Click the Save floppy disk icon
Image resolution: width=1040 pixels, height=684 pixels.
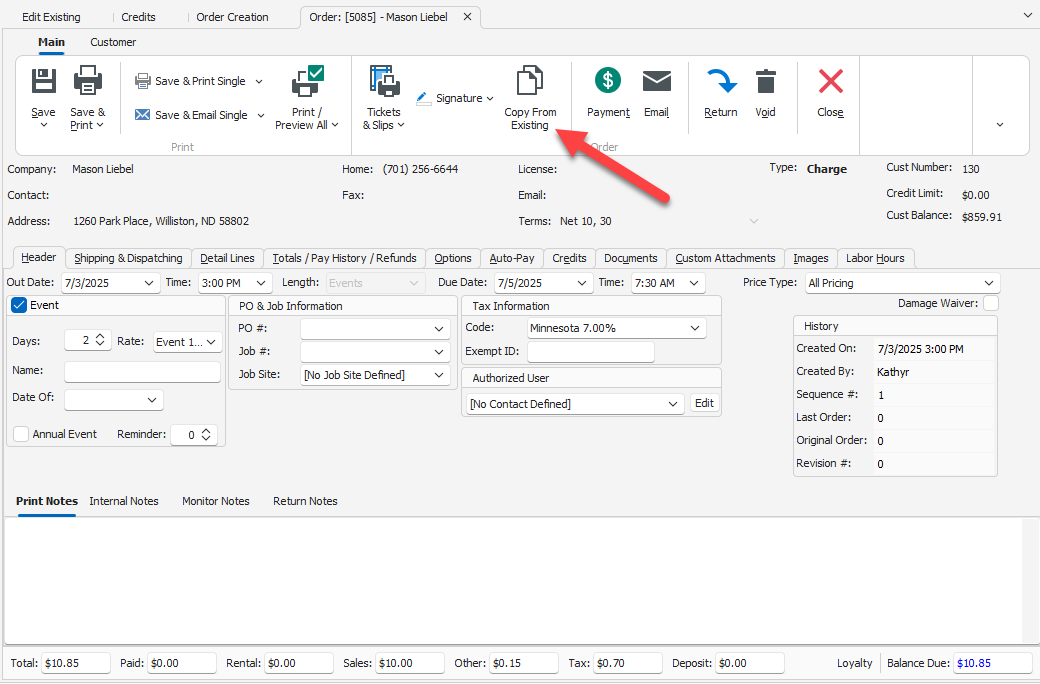[44, 82]
